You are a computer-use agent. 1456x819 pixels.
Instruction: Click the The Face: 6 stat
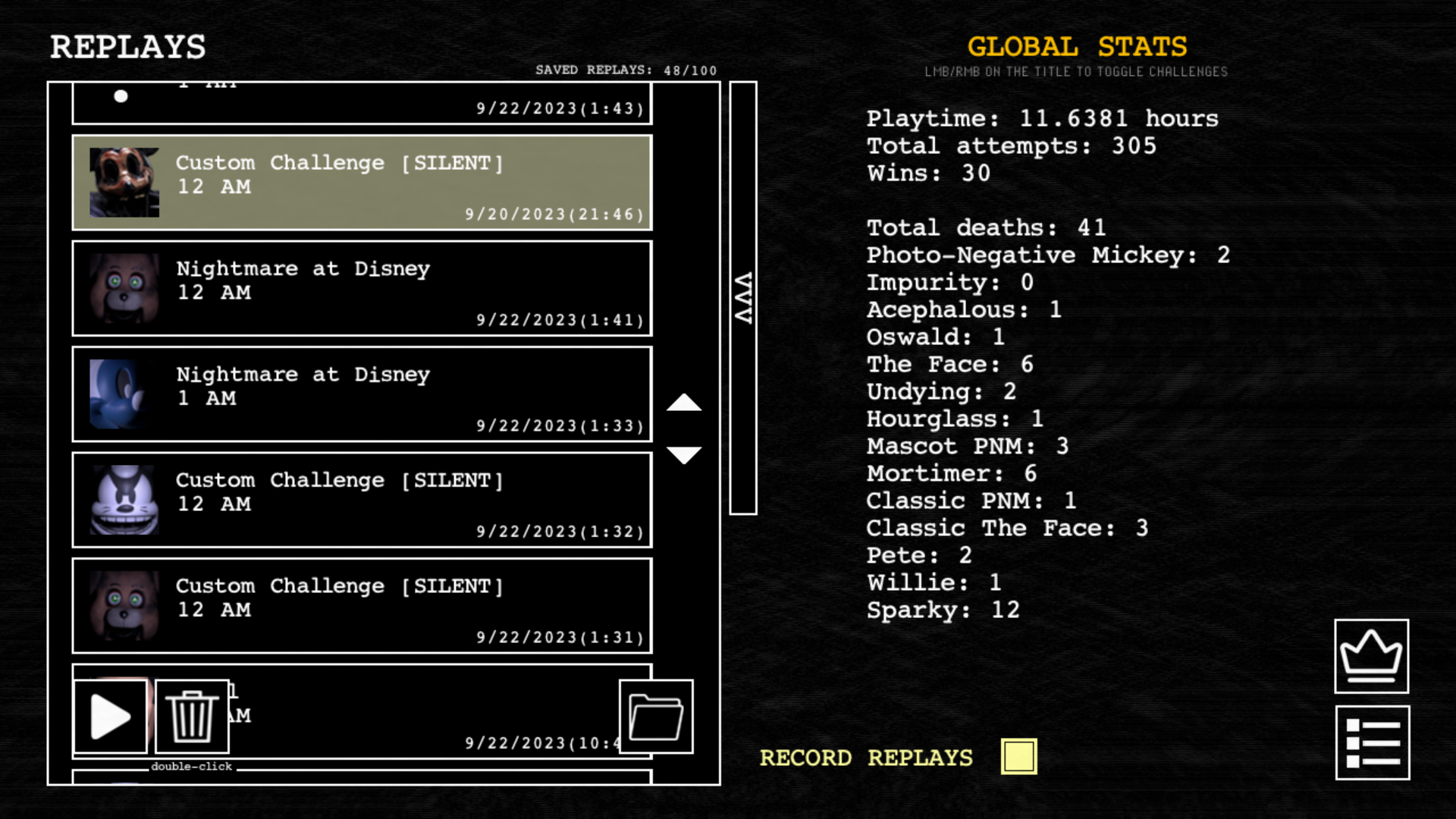pos(950,364)
